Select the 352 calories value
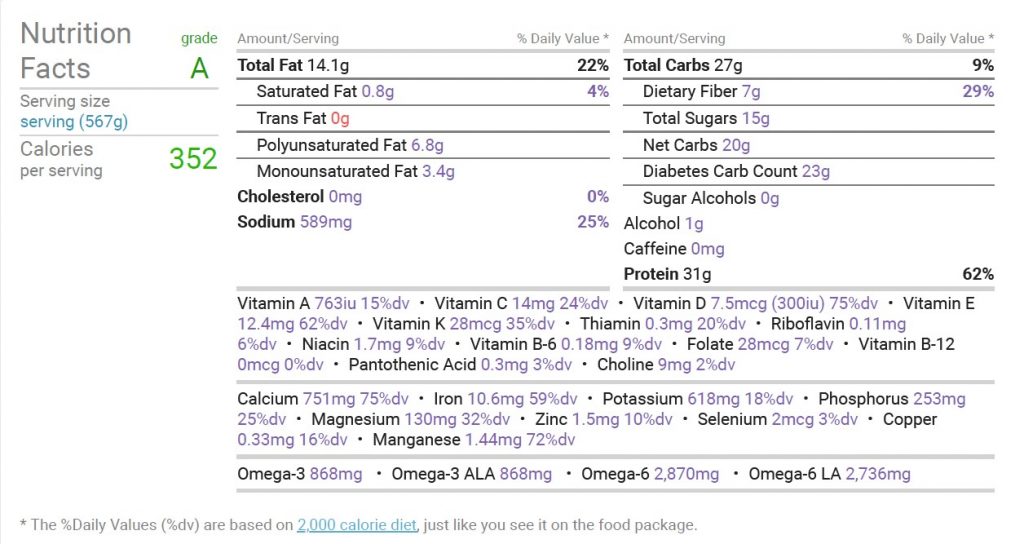This screenshot has height=544, width=1024. (x=193, y=159)
